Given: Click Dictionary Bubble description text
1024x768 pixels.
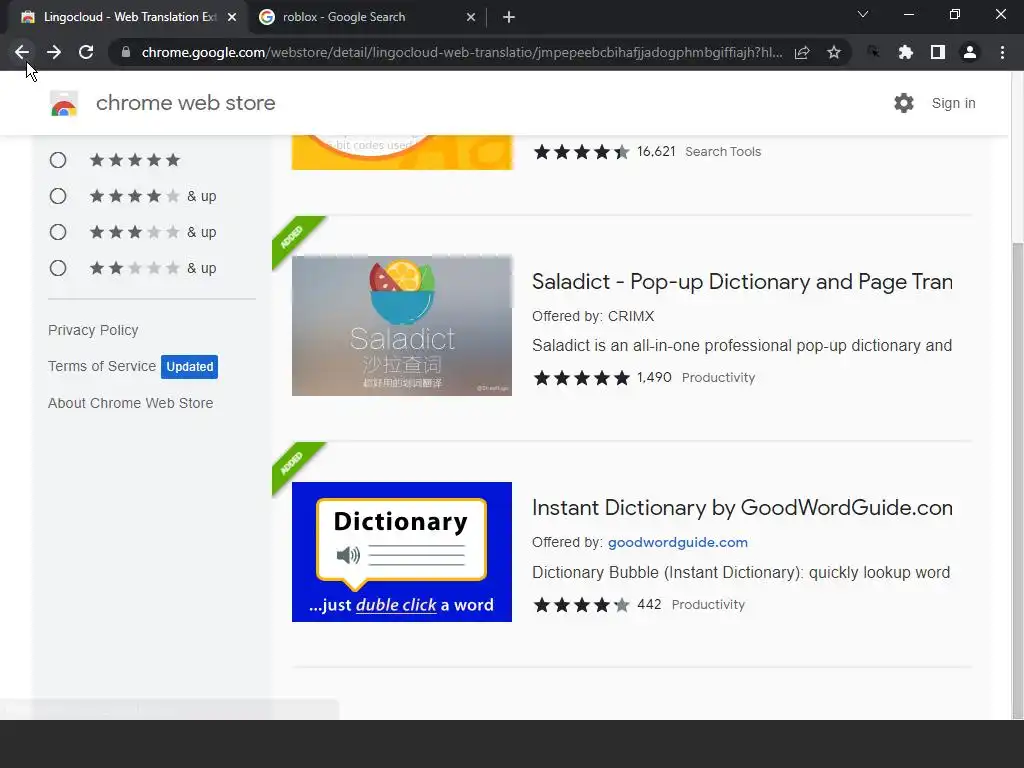Looking at the screenshot, I should (741, 573).
